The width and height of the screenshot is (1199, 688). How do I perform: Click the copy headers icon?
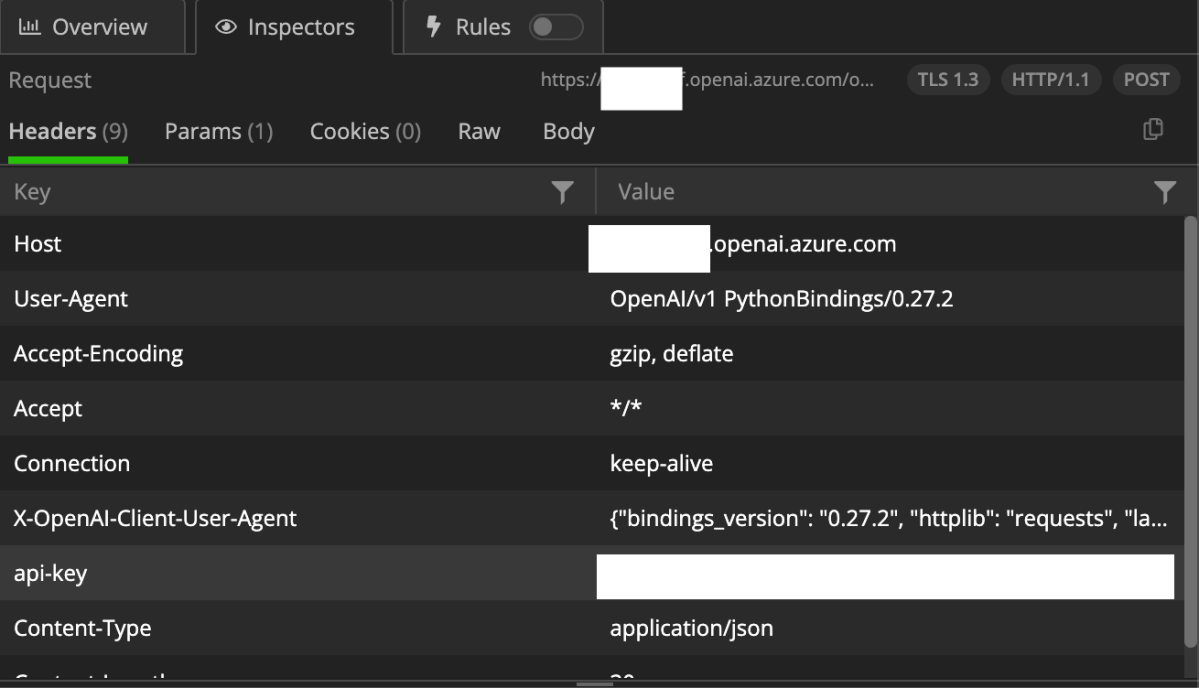coord(1153,129)
